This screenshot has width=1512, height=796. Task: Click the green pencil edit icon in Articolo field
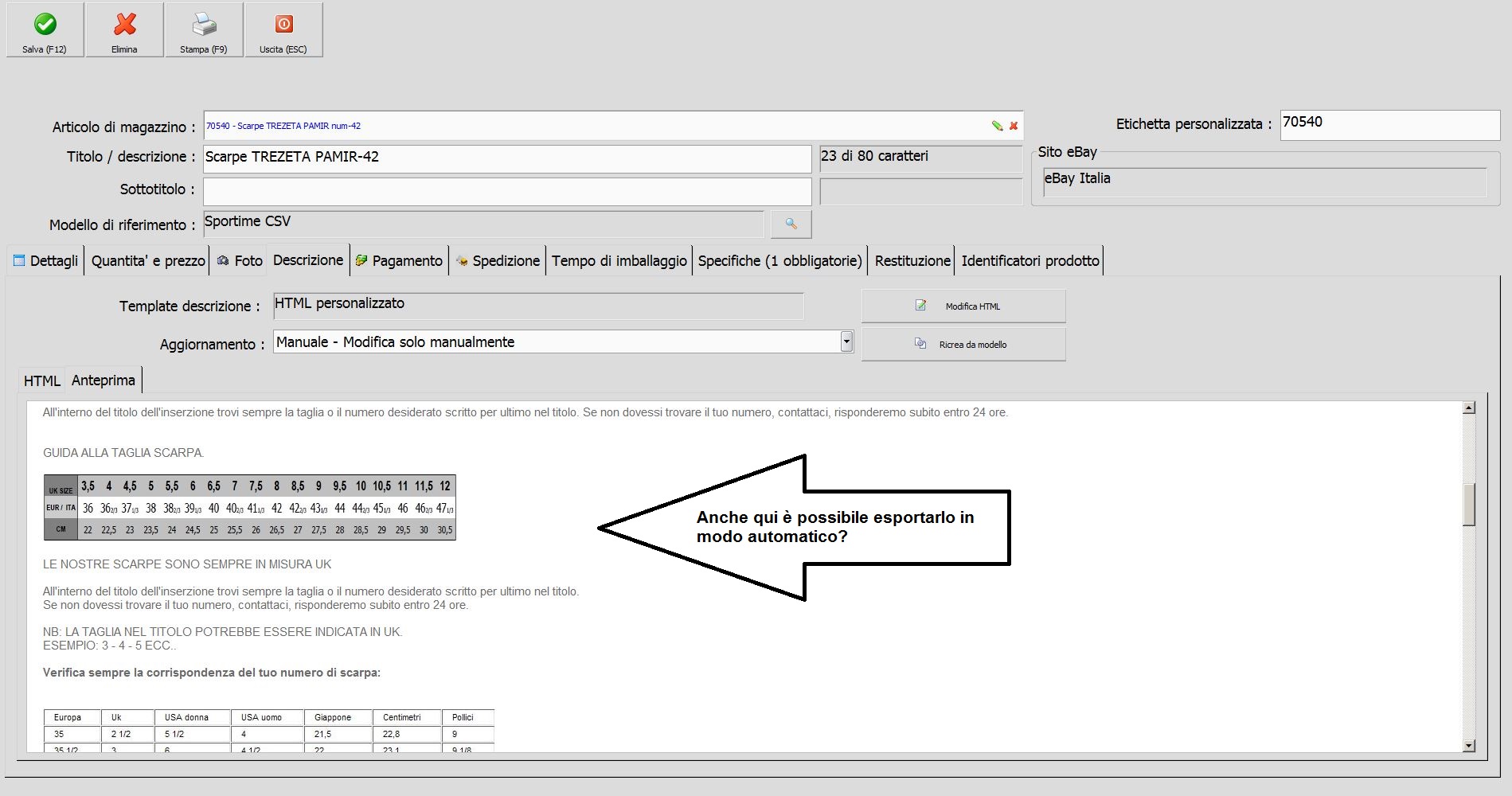pos(997,126)
